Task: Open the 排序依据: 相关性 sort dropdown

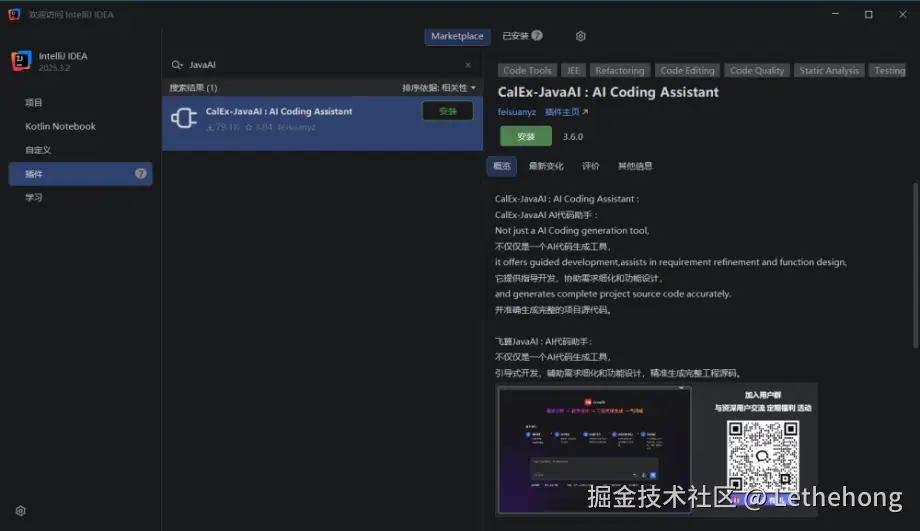Action: tap(439, 88)
